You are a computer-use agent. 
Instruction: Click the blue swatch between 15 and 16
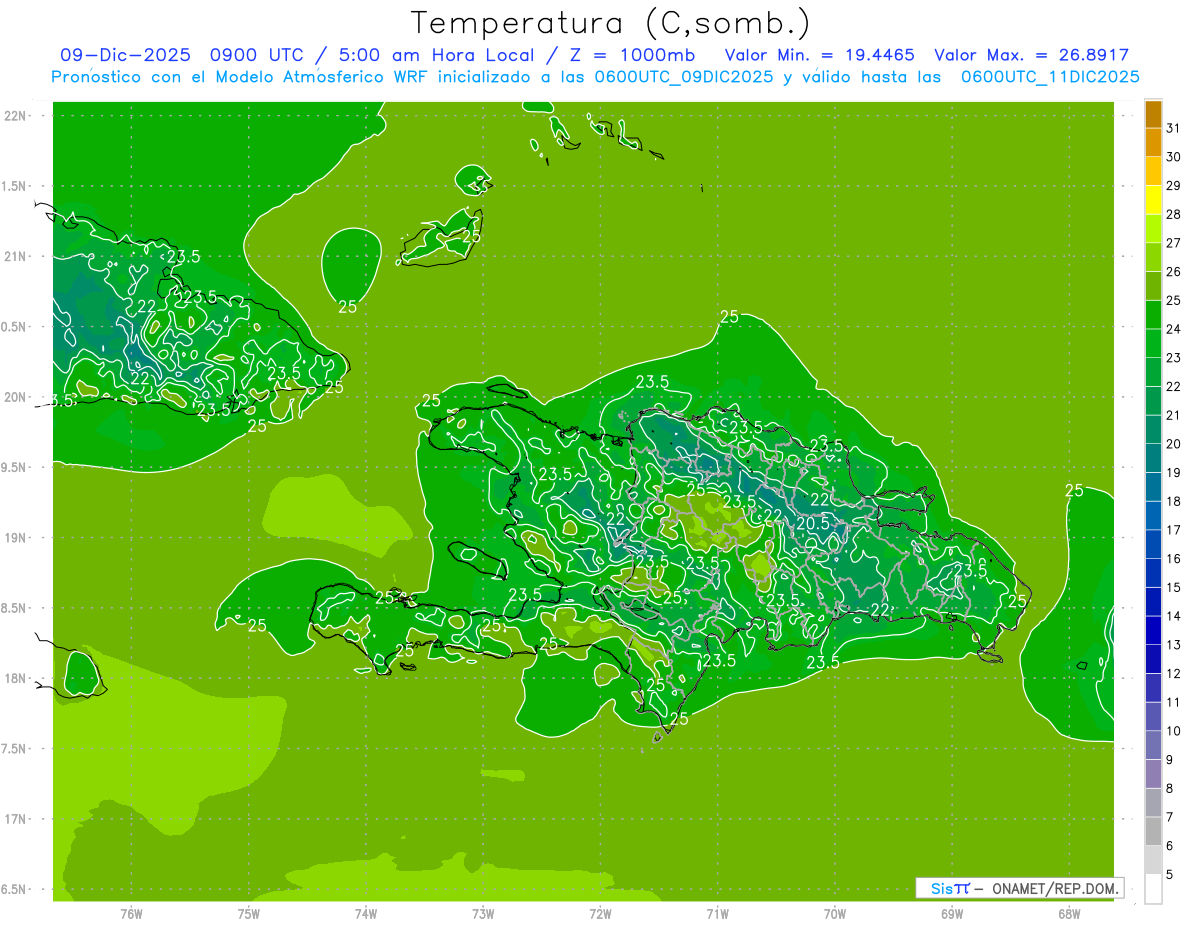(x=1153, y=574)
